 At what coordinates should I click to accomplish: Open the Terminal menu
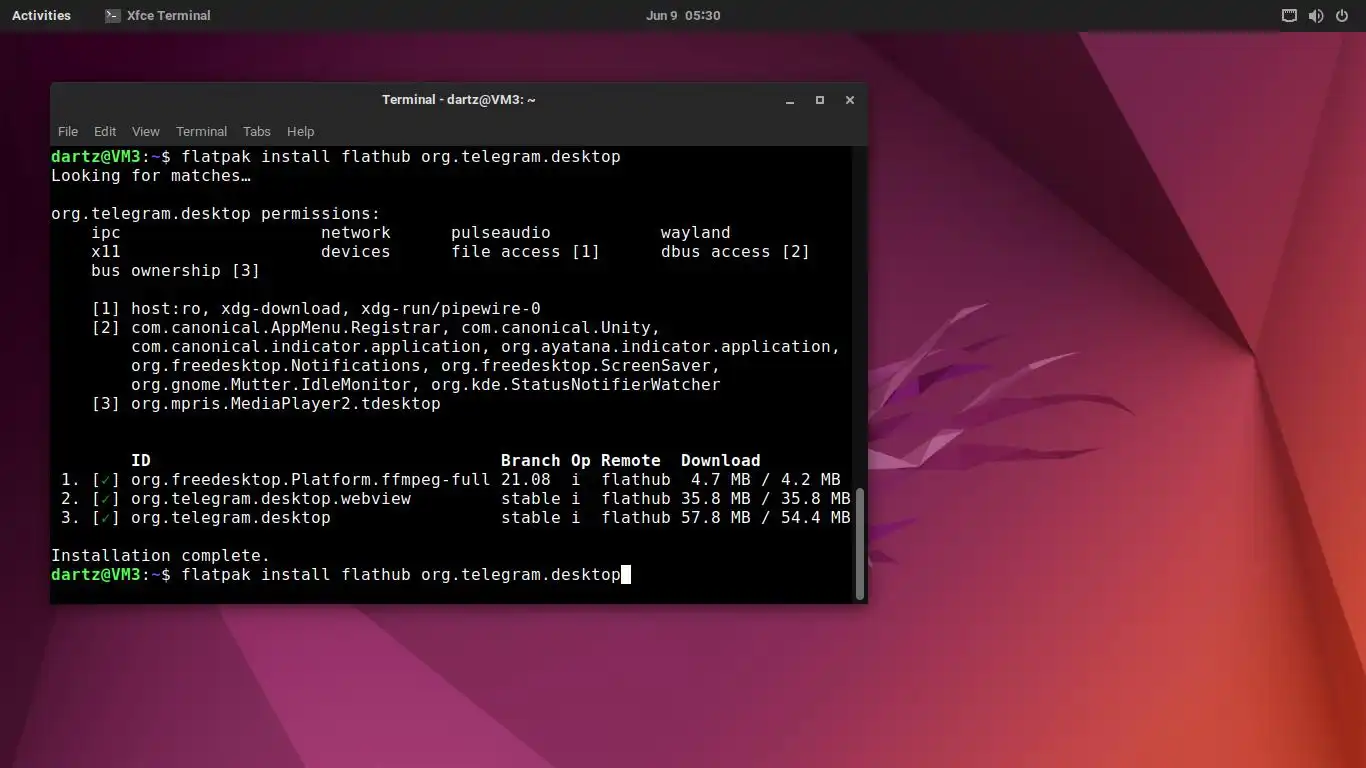coord(201,131)
